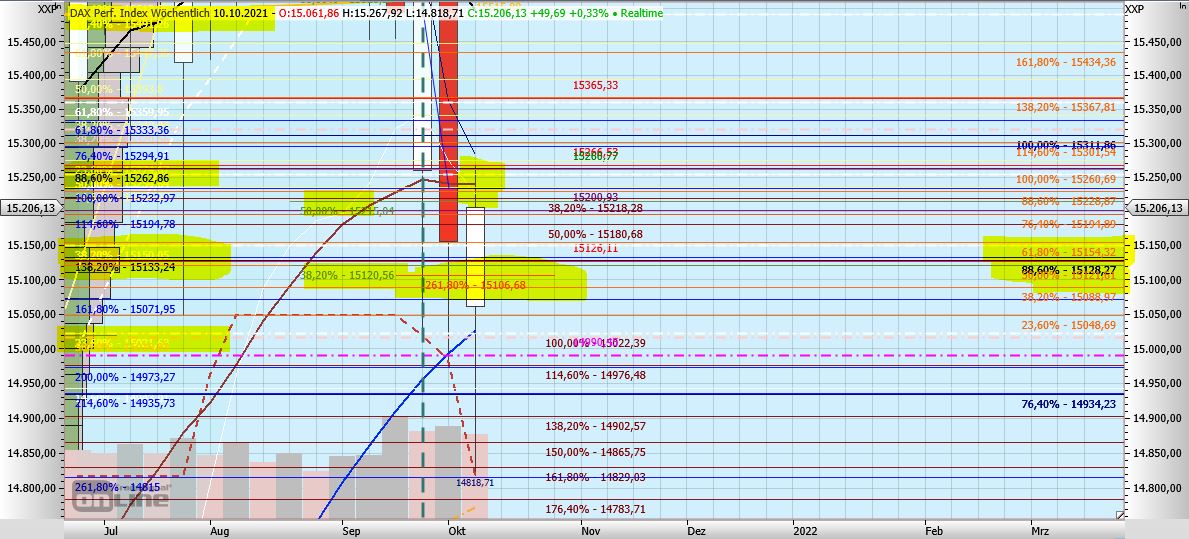
Task: Select the blue 214,60% - 14935,73 label
Action: pyautogui.click(x=125, y=403)
